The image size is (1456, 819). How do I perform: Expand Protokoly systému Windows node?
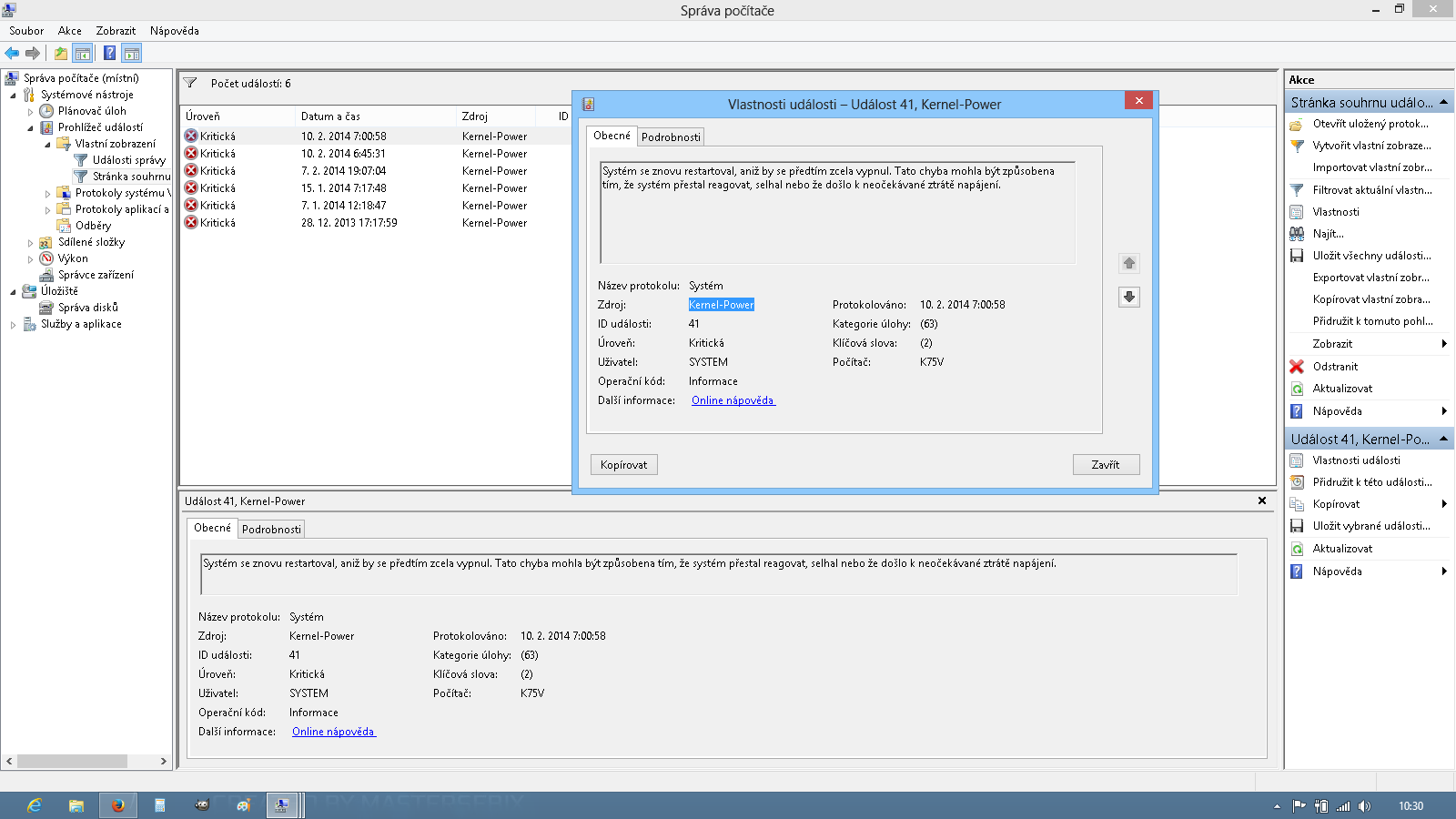pyautogui.click(x=47, y=194)
